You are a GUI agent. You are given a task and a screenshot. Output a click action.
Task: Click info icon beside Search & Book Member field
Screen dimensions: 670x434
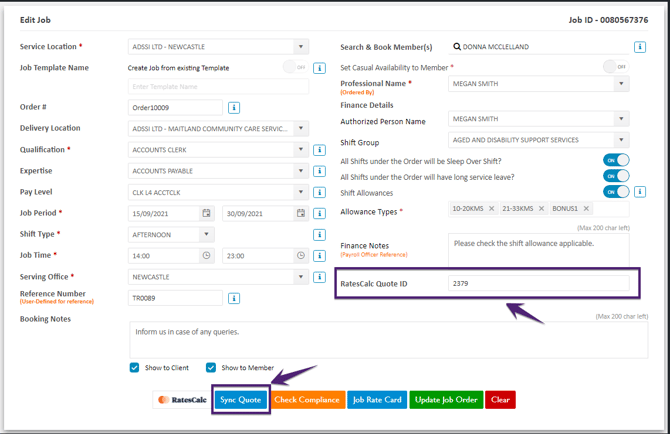click(639, 47)
